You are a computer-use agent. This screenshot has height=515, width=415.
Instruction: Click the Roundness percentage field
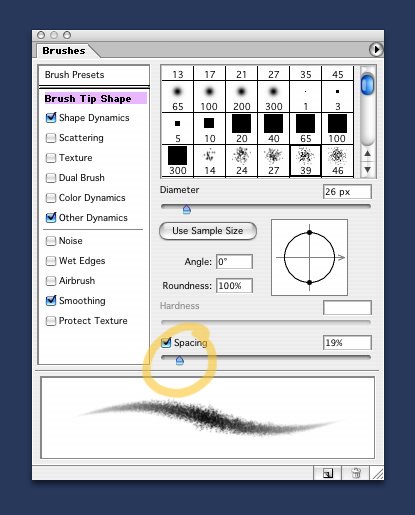[x=234, y=286]
